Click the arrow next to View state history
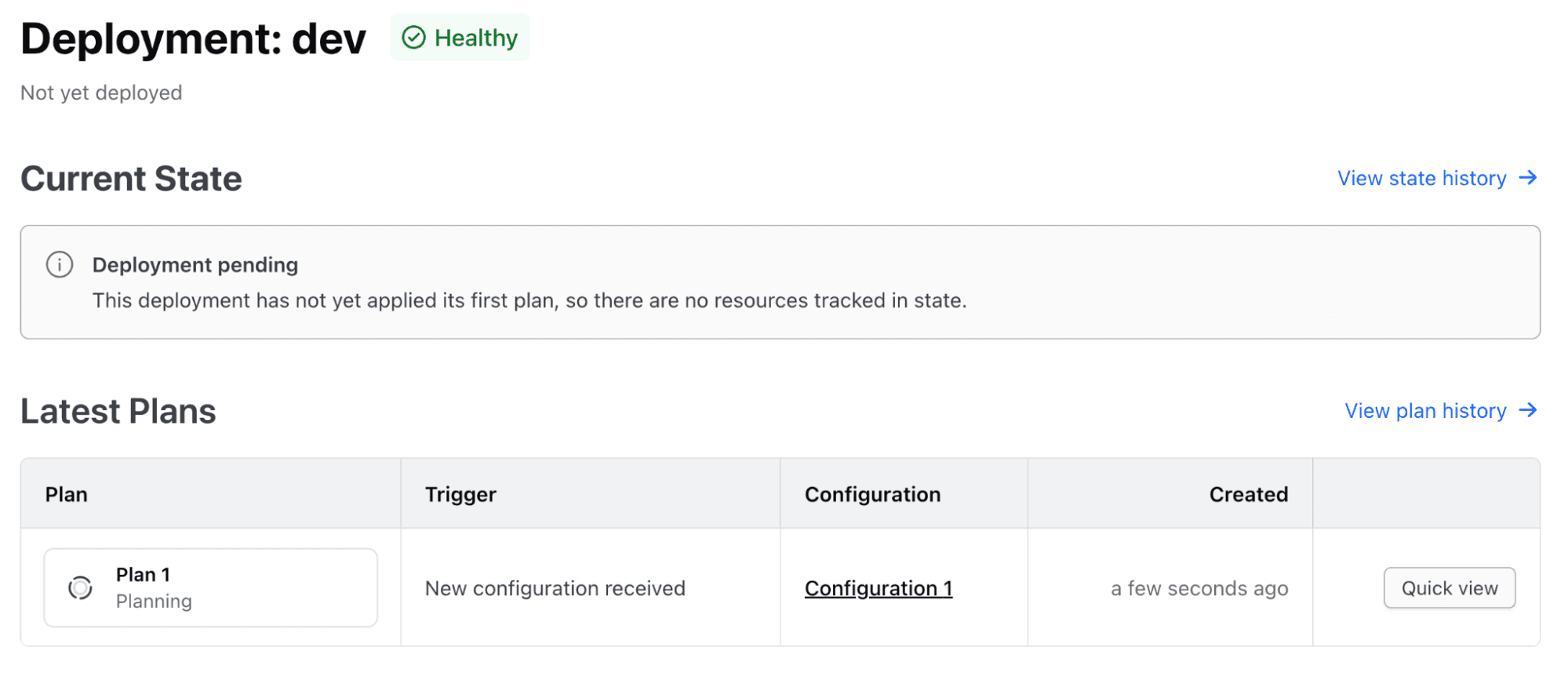Screen dimensions: 1568x679 pos(1528,178)
